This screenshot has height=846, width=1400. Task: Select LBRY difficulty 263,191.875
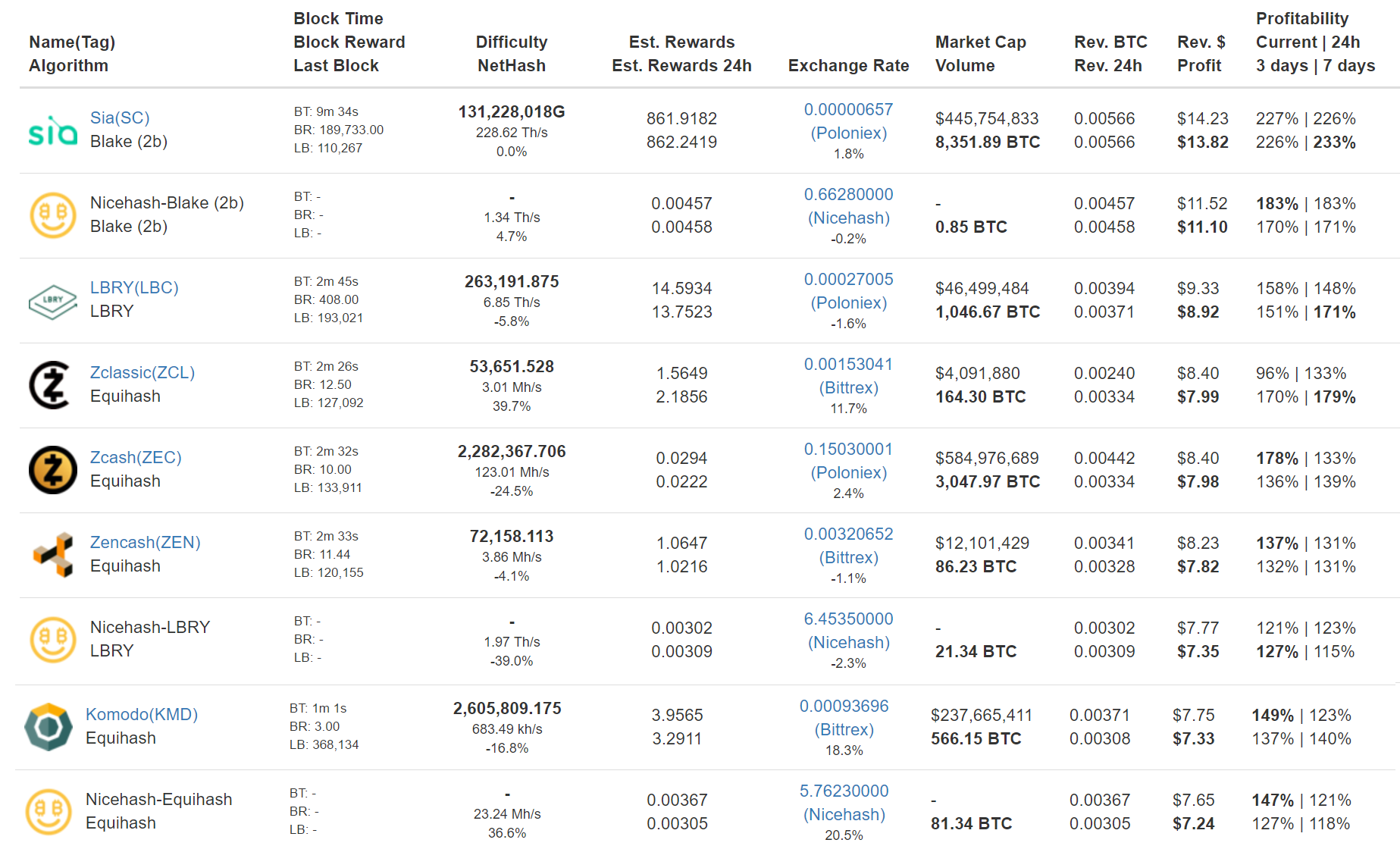click(512, 282)
